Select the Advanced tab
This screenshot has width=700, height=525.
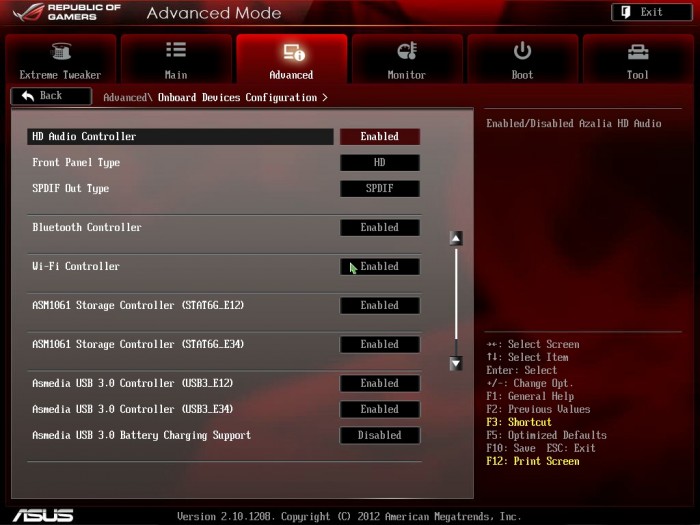click(x=292, y=58)
